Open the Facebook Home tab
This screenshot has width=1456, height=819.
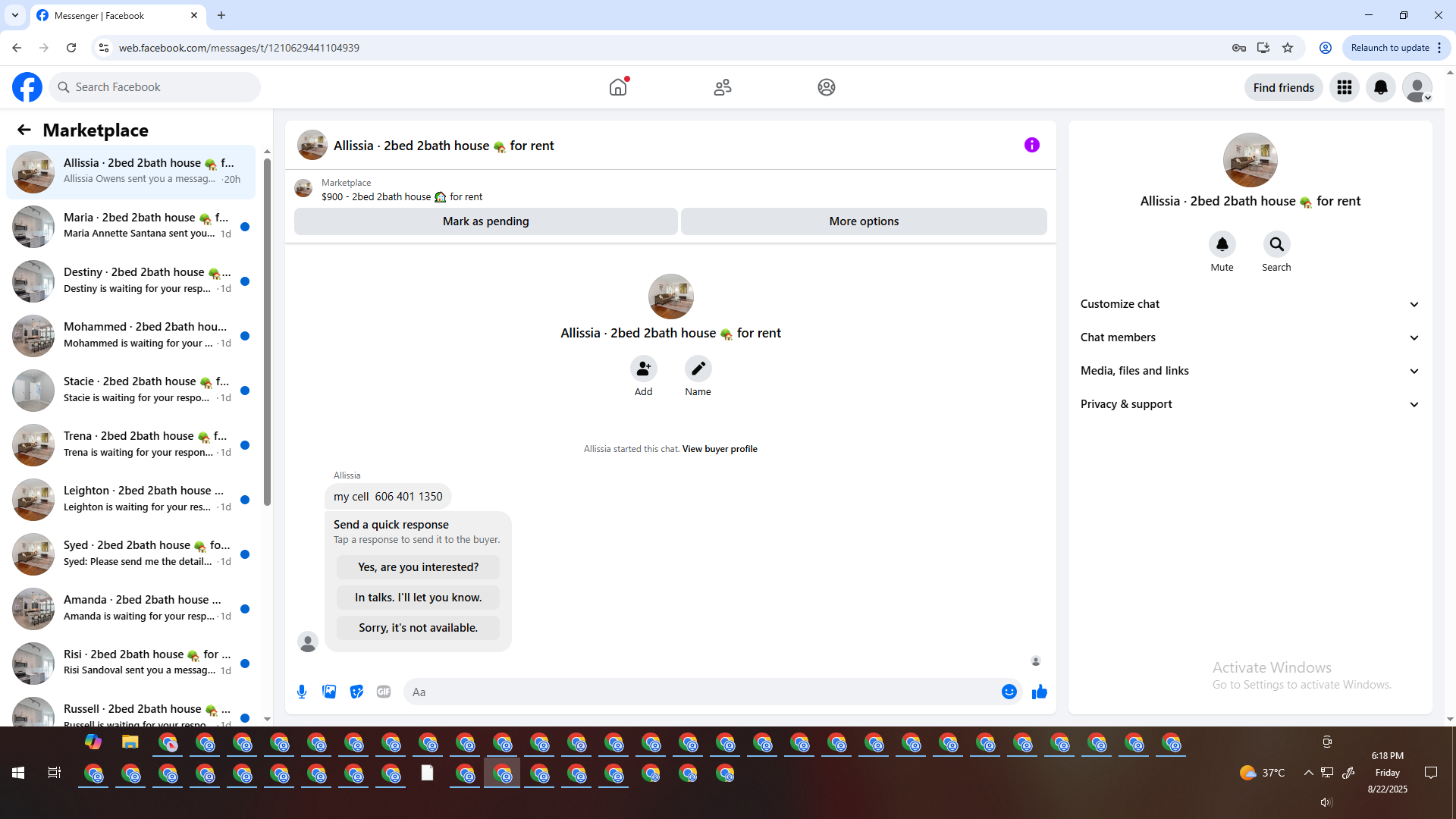click(x=618, y=87)
